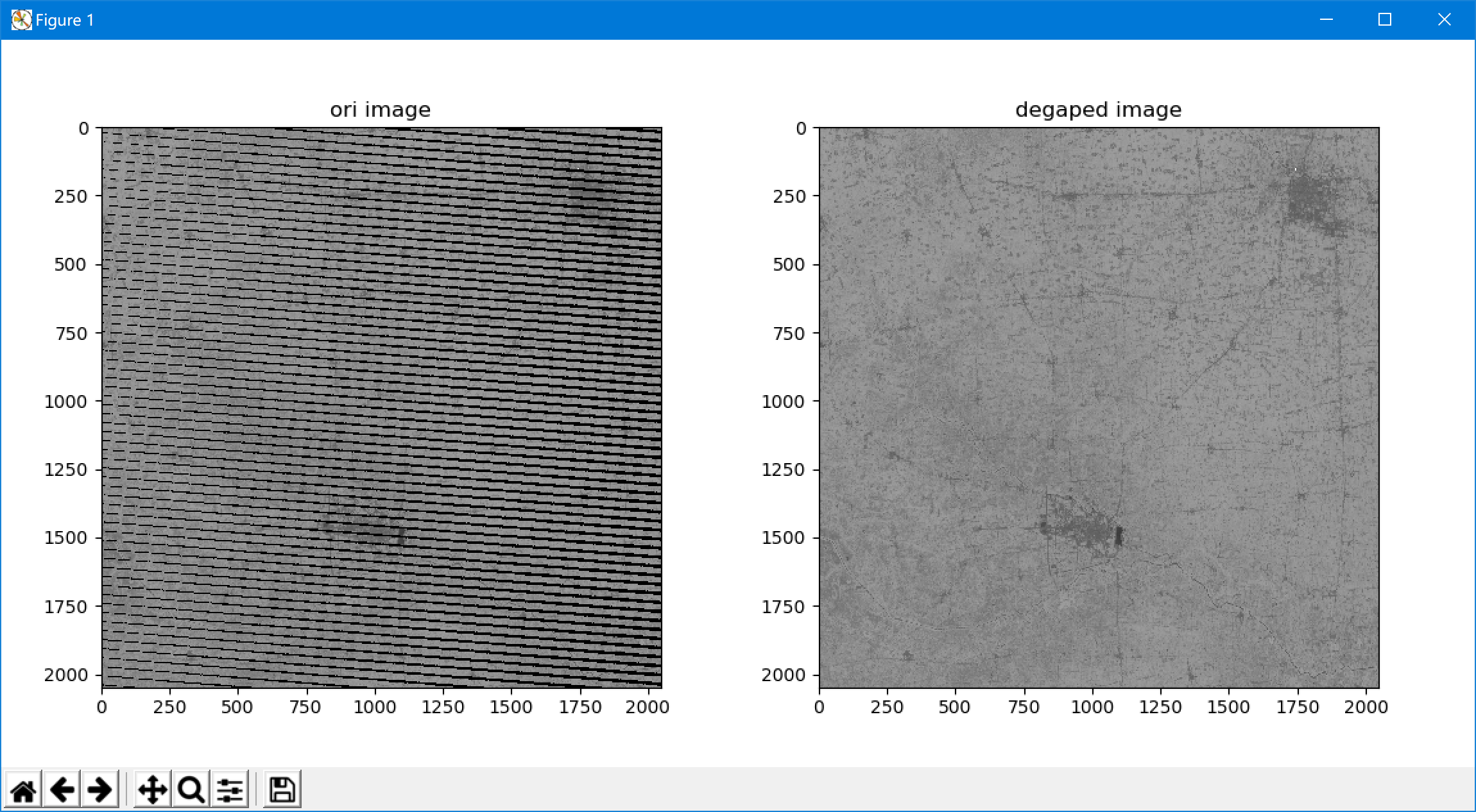Activate the Pan axes tool
The height and width of the screenshot is (812, 1476).
(152, 790)
